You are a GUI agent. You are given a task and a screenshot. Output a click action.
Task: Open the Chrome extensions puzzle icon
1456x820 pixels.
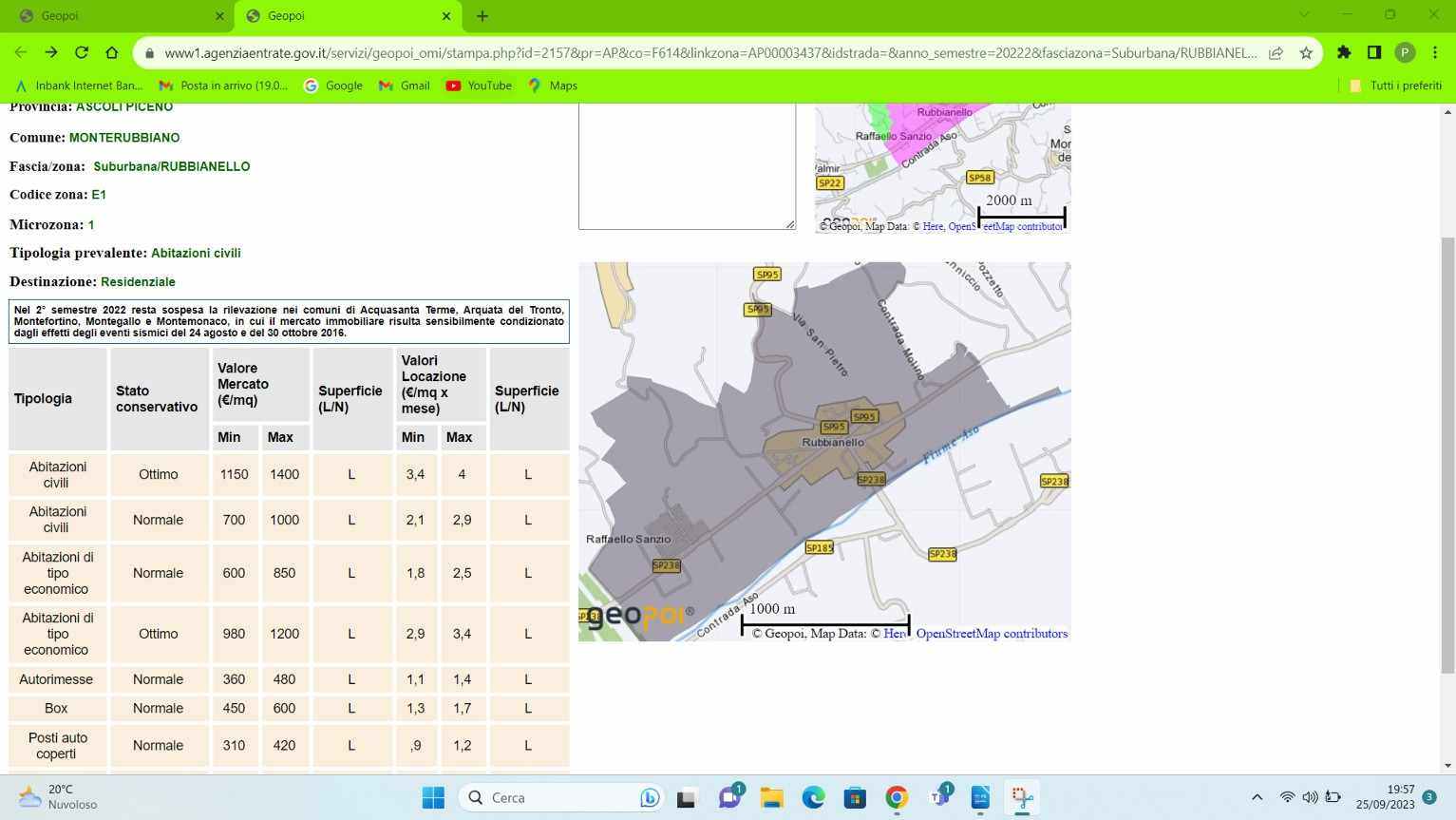[x=1343, y=53]
